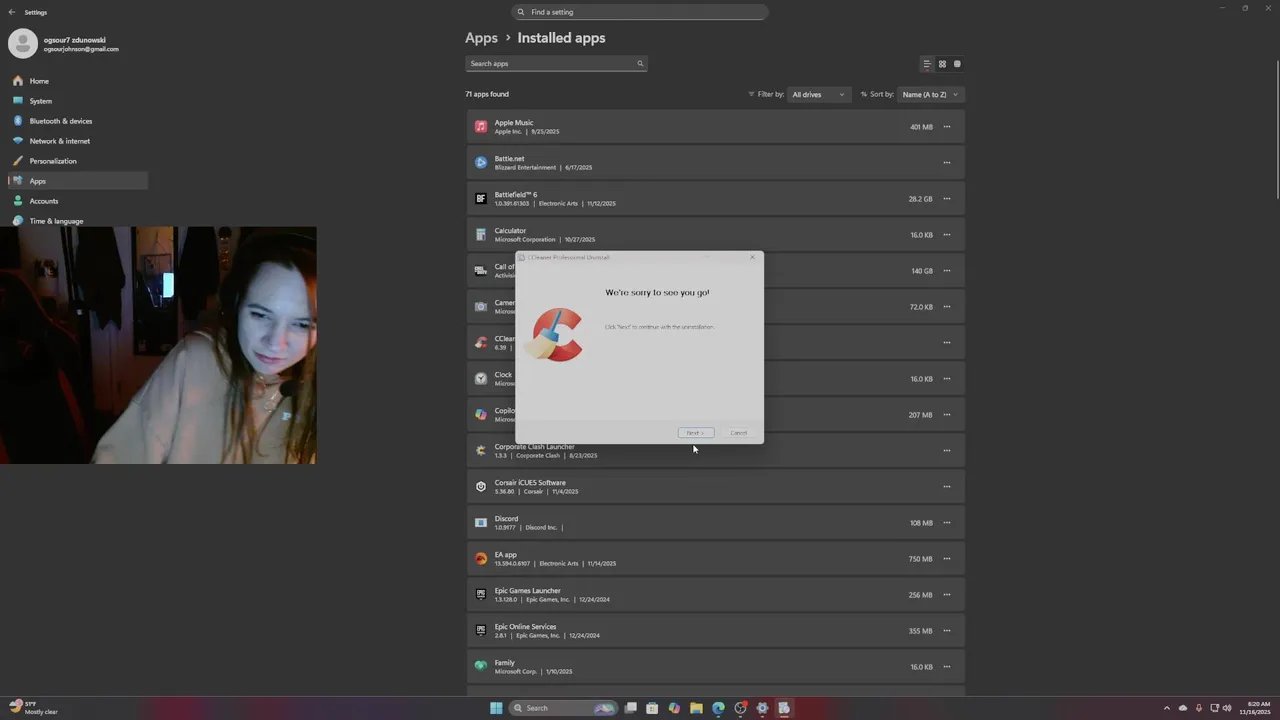Open the Filter by All drives dropdown

click(819, 94)
